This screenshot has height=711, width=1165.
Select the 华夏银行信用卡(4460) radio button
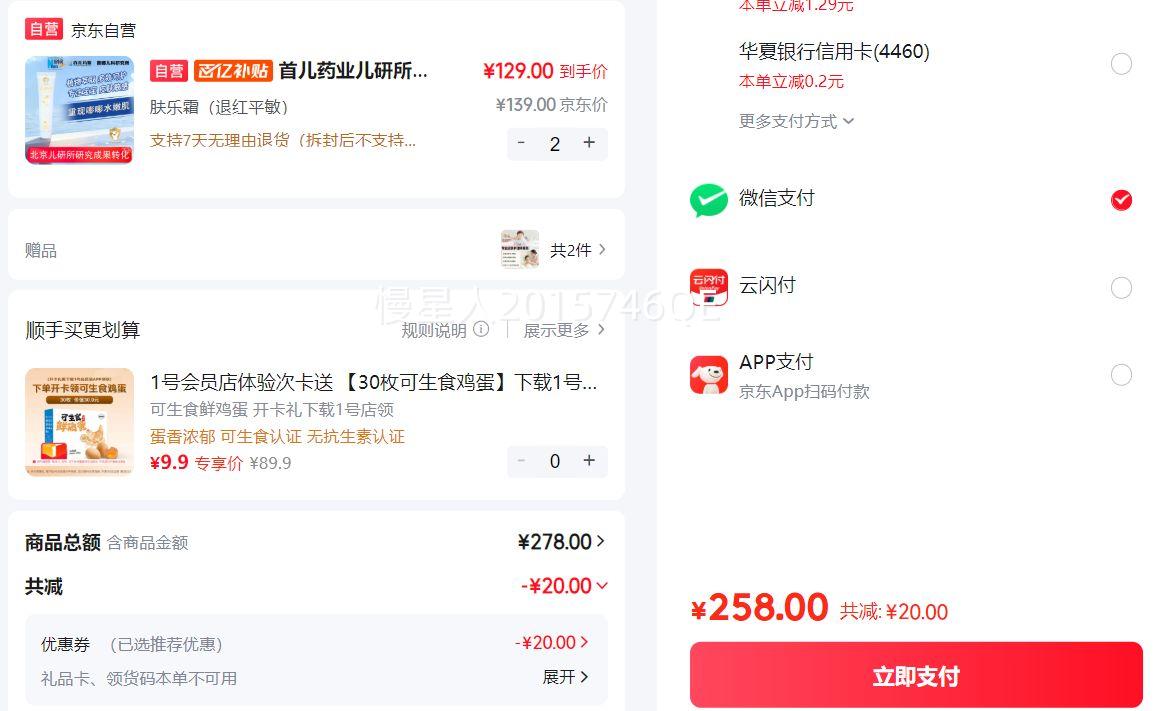1121,64
